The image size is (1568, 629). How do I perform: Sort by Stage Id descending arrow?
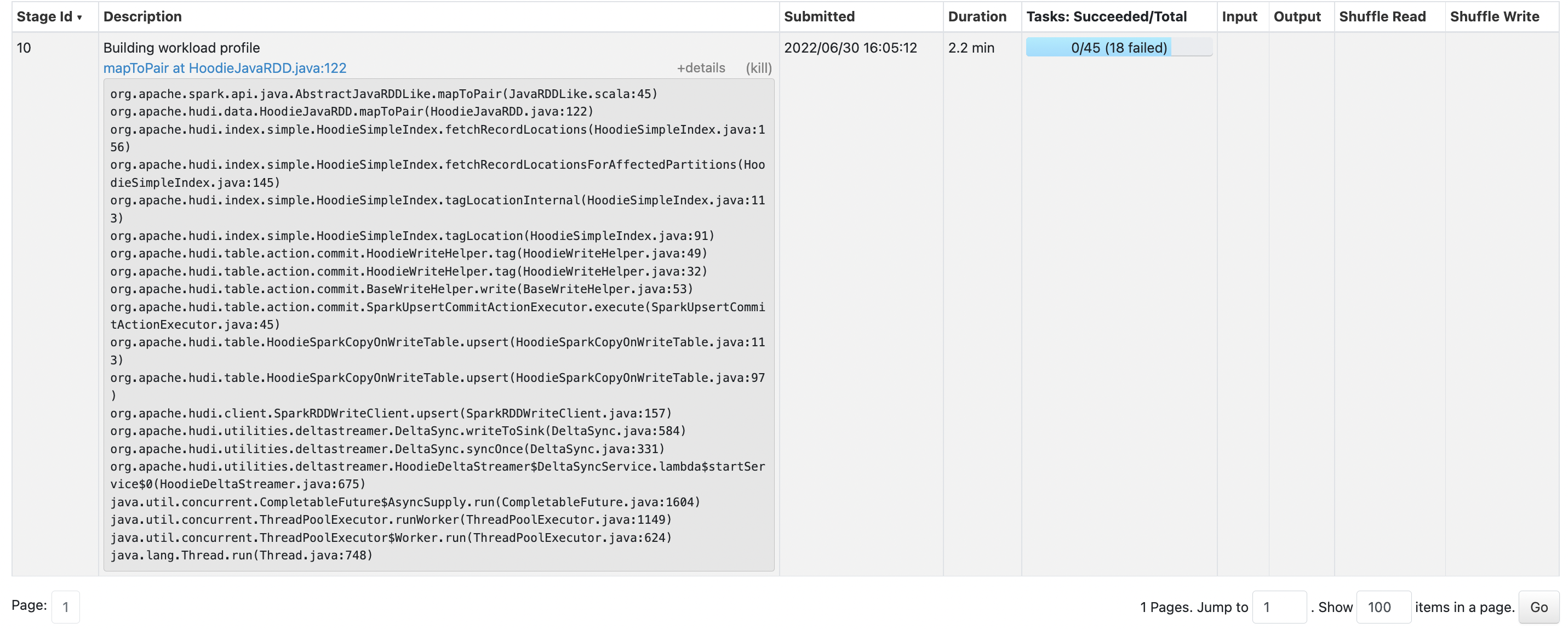pyautogui.click(x=79, y=18)
